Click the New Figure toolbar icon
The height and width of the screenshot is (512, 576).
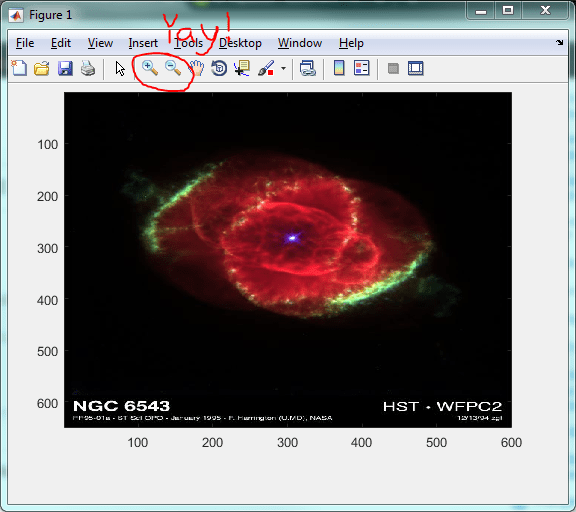pos(19,68)
